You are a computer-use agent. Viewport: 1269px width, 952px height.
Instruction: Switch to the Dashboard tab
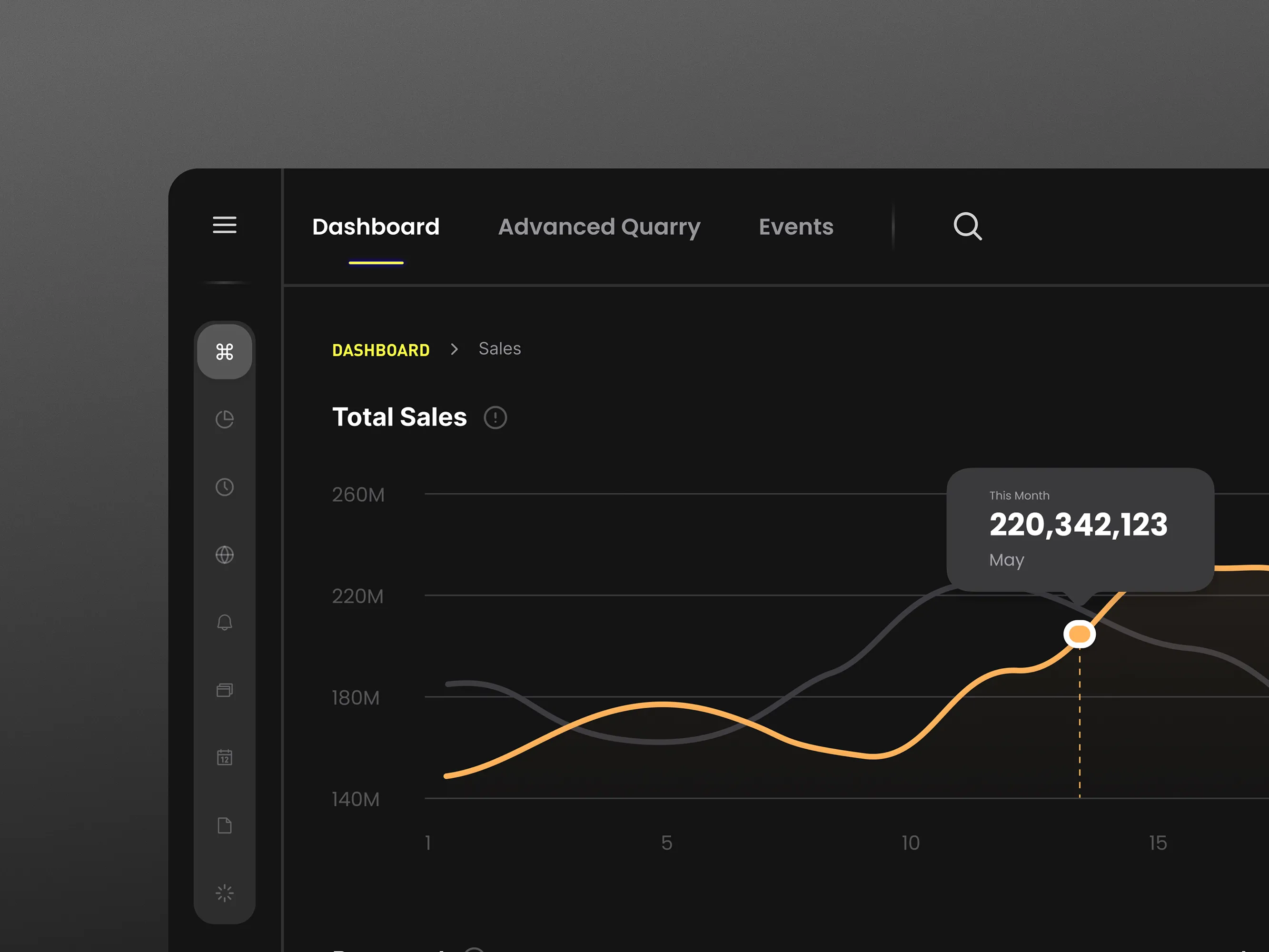pos(376,227)
